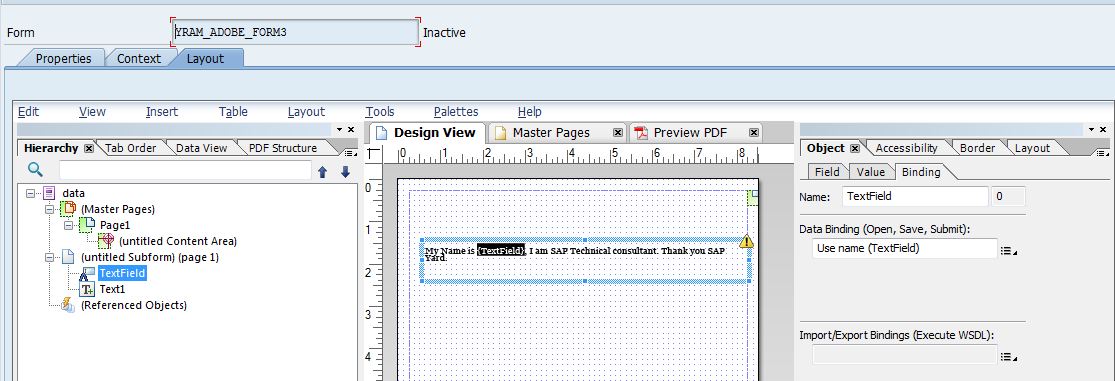Viewport: 1115px width, 381px height.
Task: Close the Master Pages tab
Action: [617, 133]
